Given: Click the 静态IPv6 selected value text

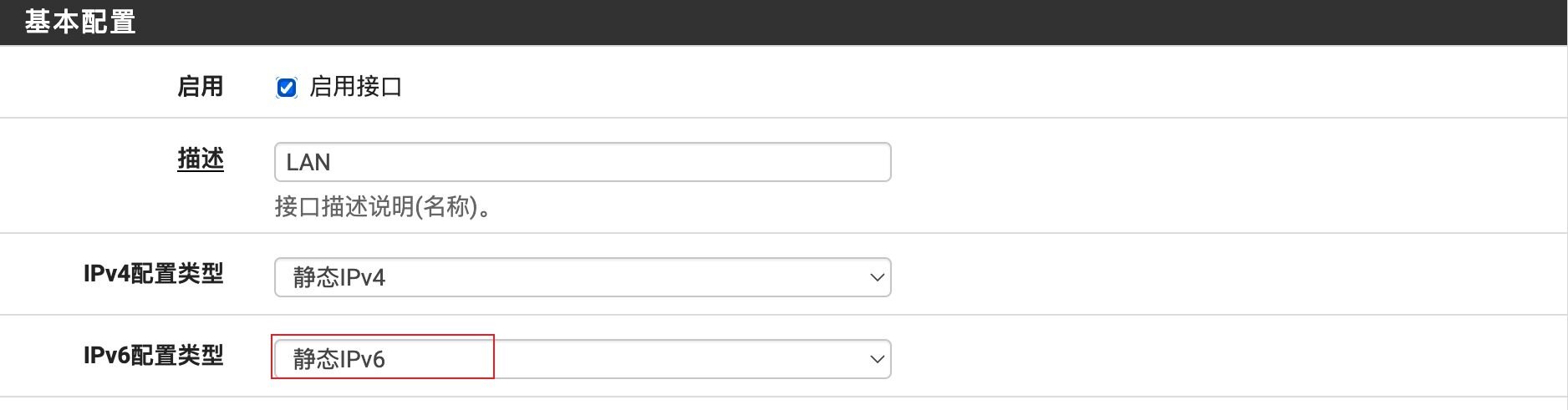Looking at the screenshot, I should click(x=339, y=359).
